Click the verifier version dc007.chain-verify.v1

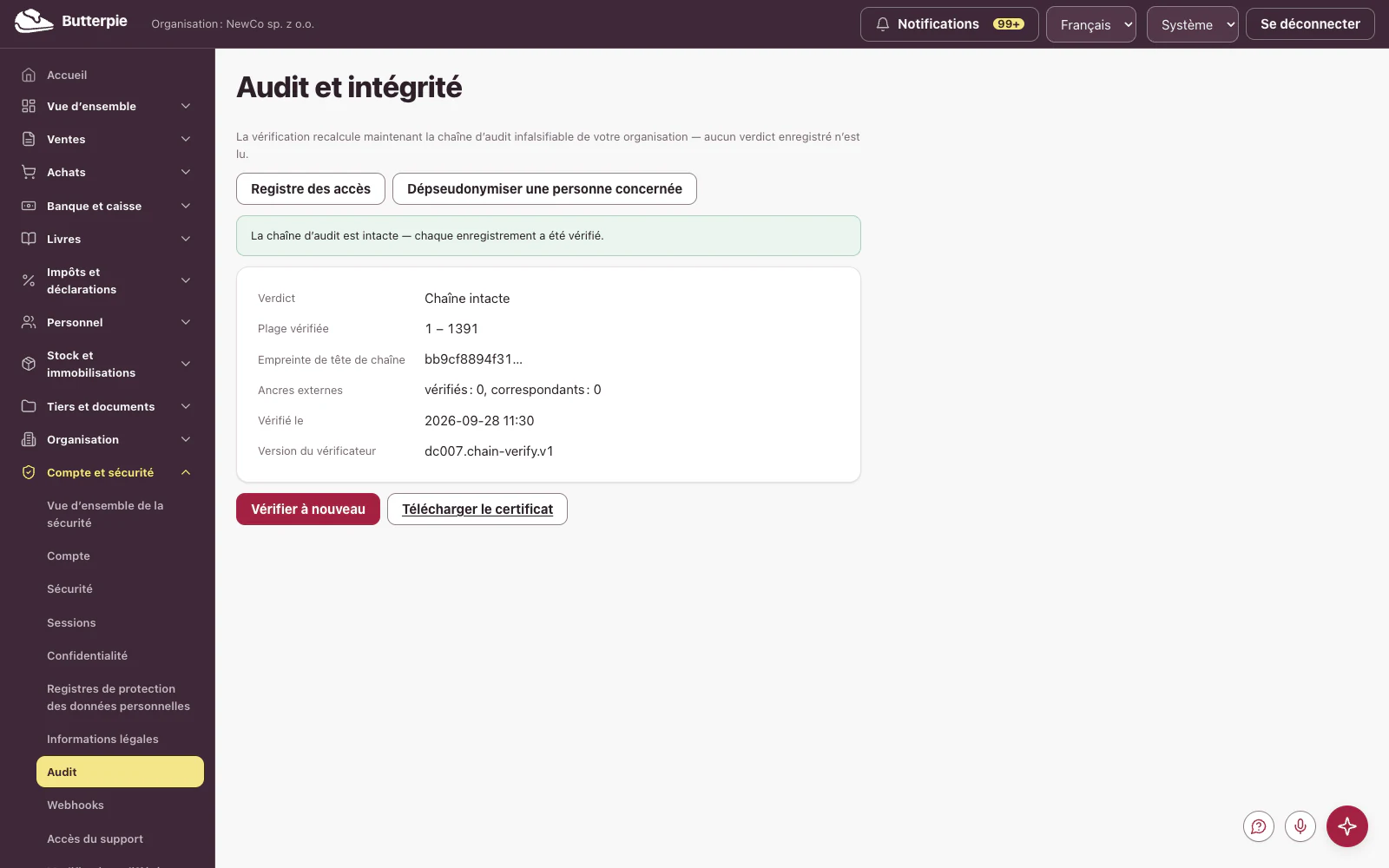[489, 451]
